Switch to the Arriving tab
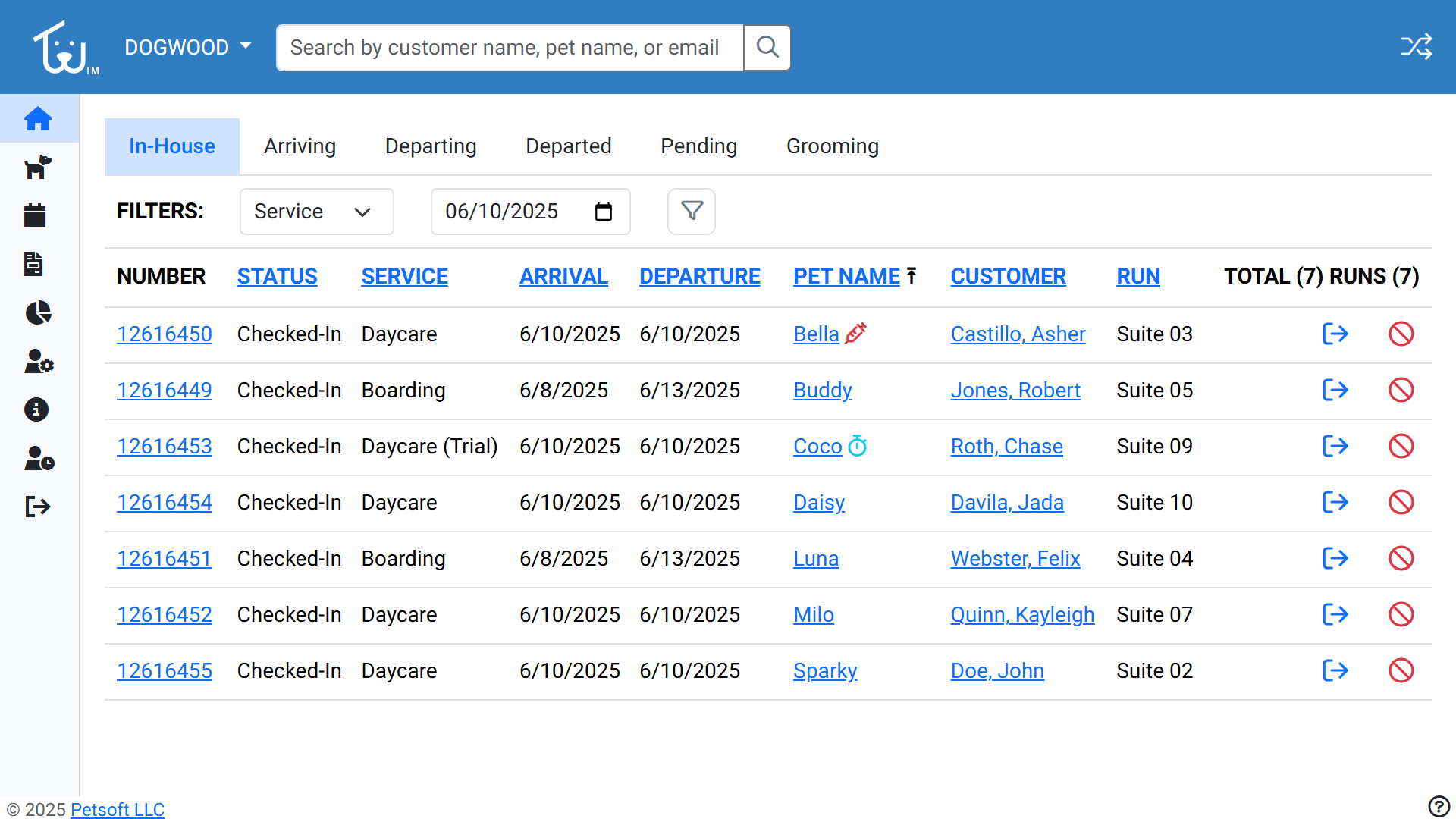The height and width of the screenshot is (819, 1456). click(300, 146)
